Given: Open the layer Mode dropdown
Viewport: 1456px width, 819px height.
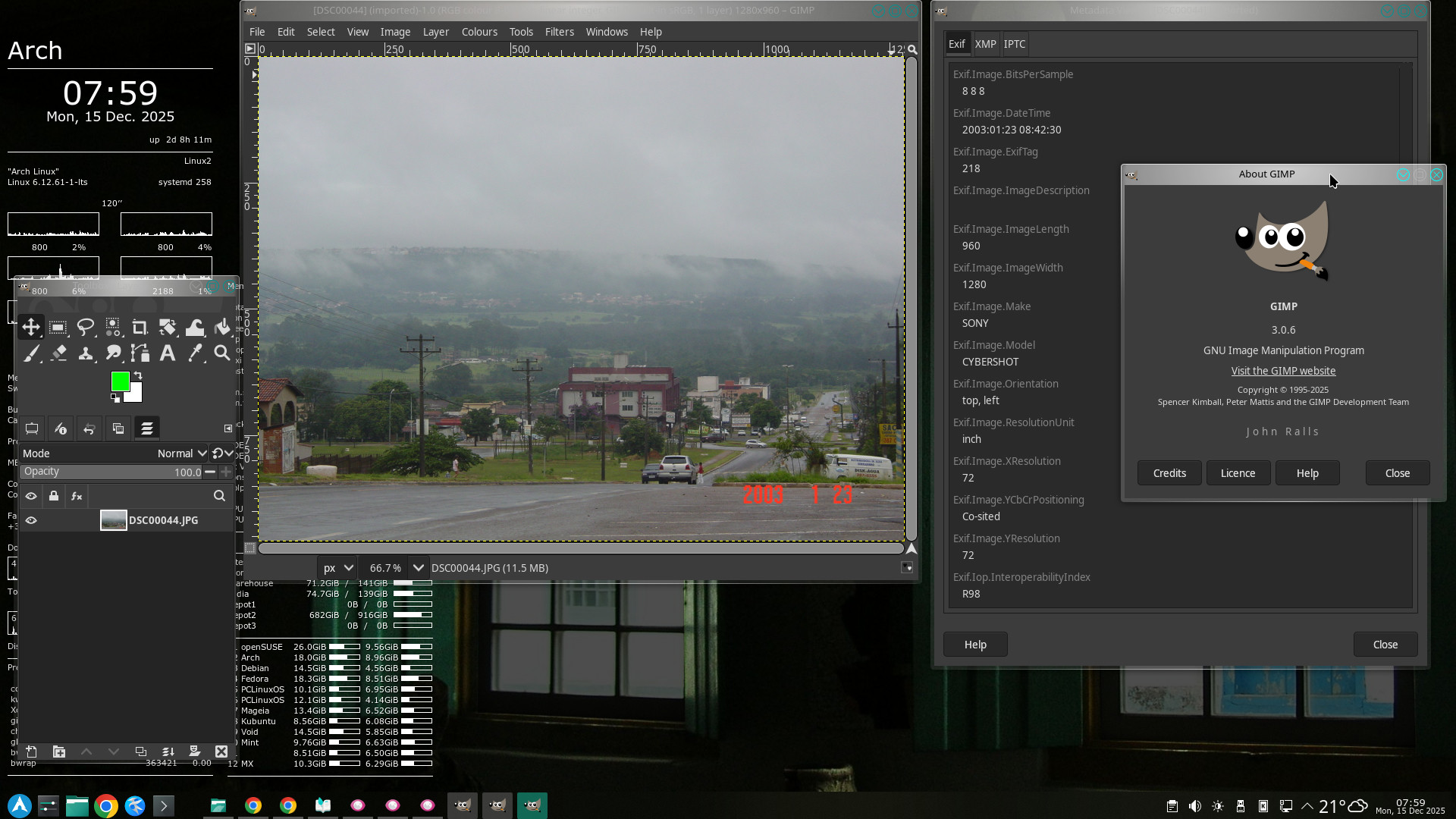Looking at the screenshot, I should pos(182,453).
